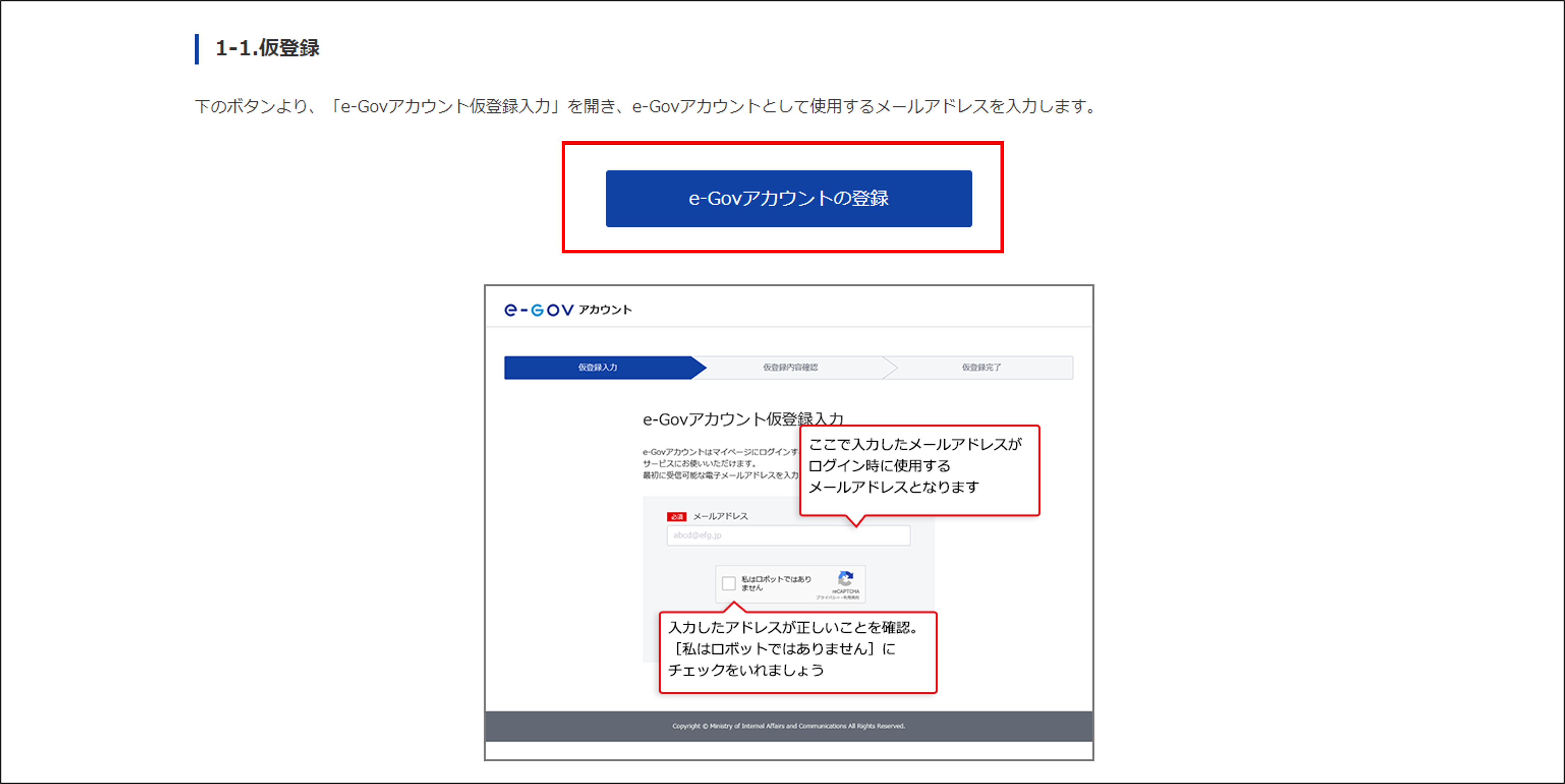This screenshot has height=784, width=1565.
Task: Click the e-GOV アカウント logo
Action: tap(568, 310)
